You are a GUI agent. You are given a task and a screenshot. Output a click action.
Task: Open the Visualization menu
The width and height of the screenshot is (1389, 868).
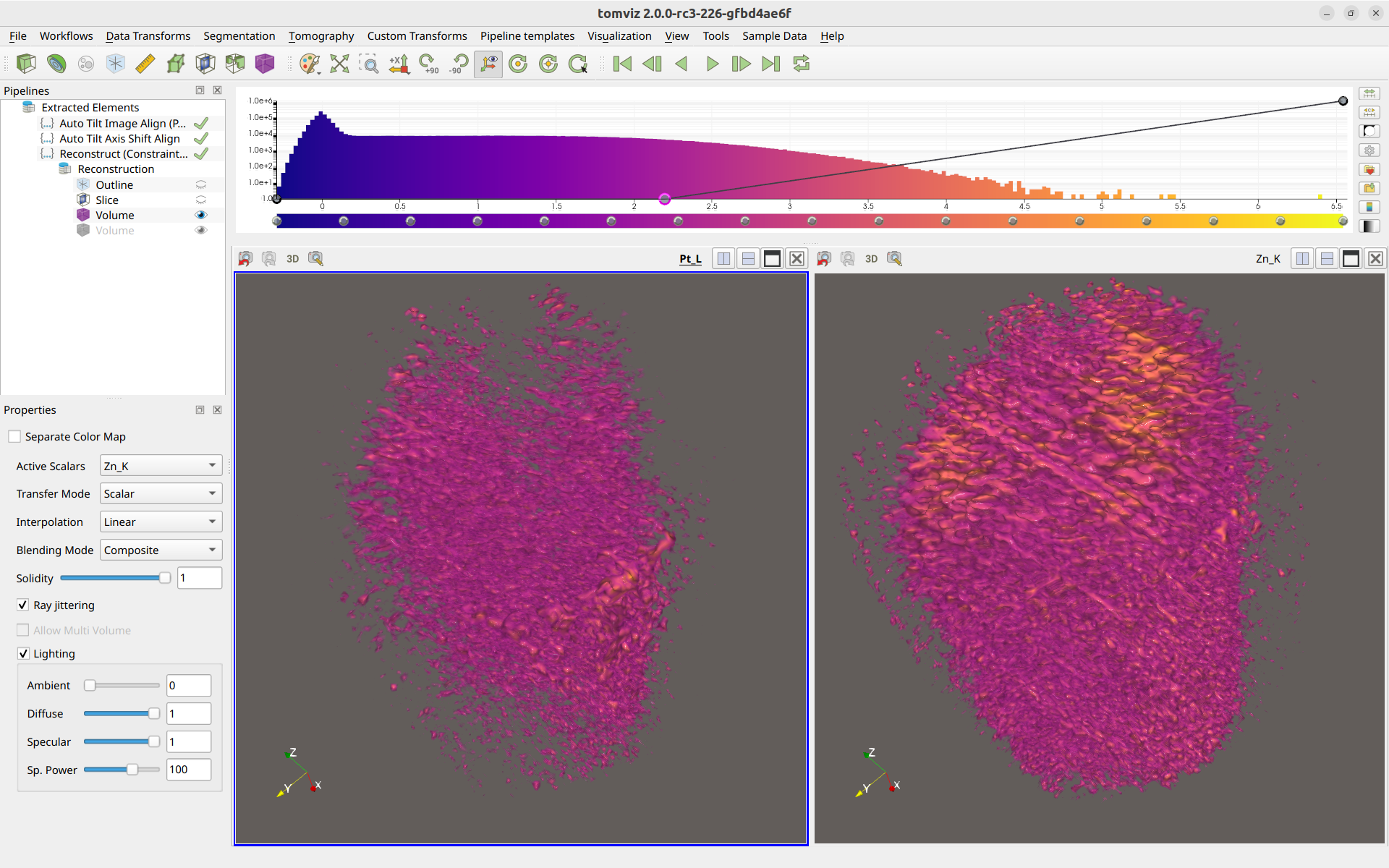(x=619, y=35)
